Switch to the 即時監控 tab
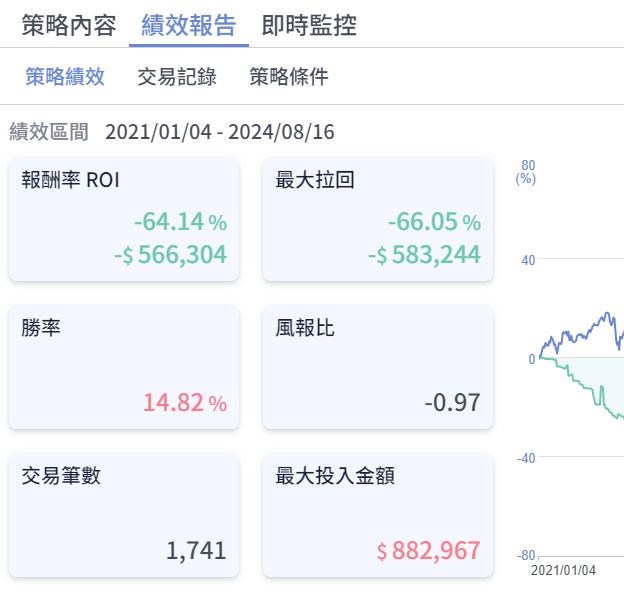624x605 pixels. tap(309, 25)
